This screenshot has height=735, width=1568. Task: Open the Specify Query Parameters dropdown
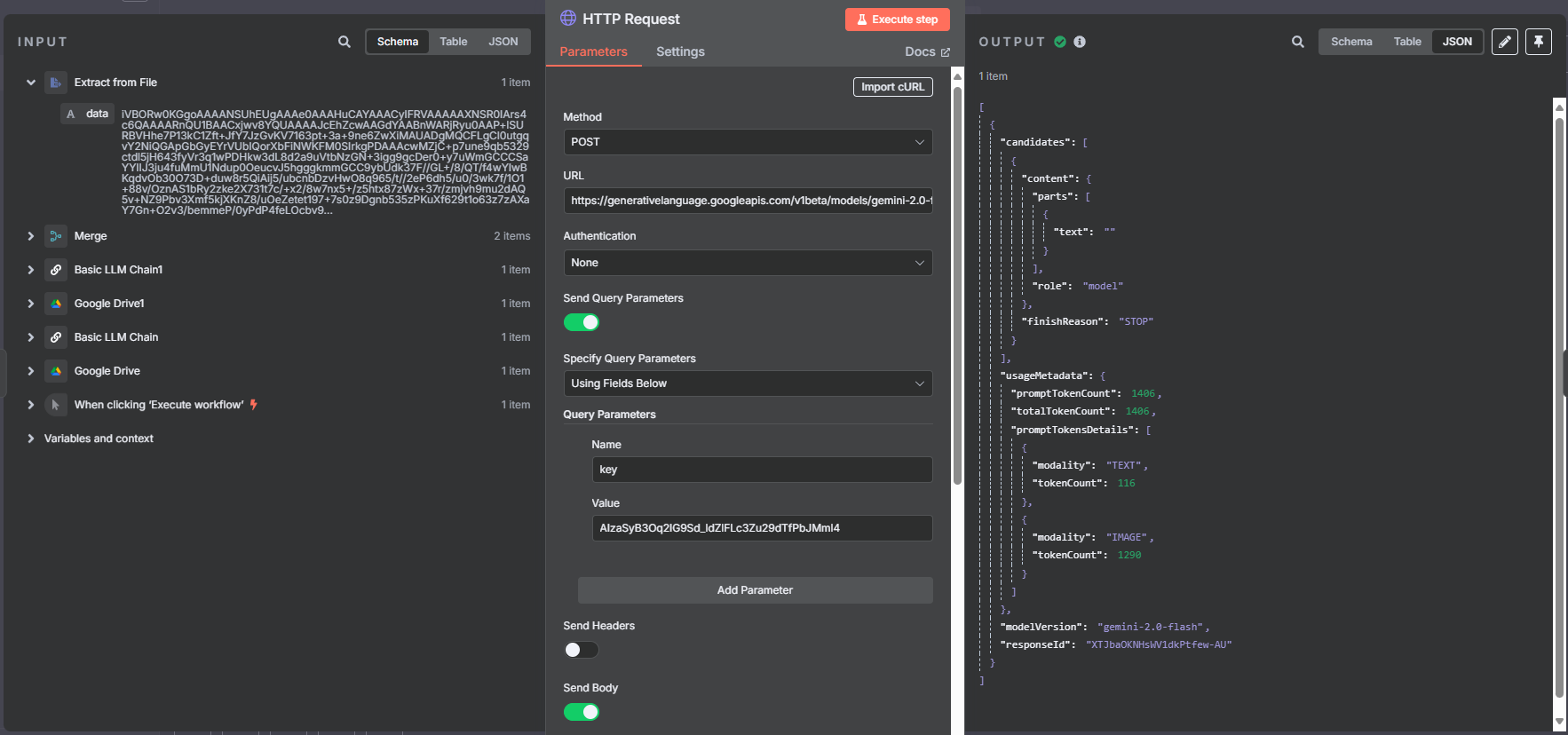tap(748, 383)
